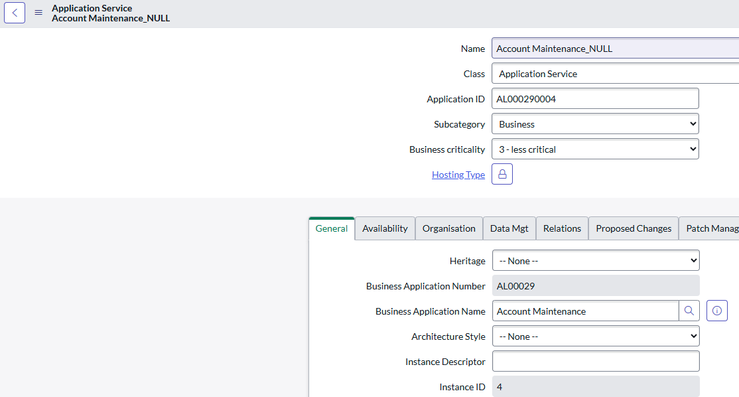The width and height of the screenshot is (739, 397).
Task: Select the Instance Descriptor label
Action: click(x=445, y=362)
